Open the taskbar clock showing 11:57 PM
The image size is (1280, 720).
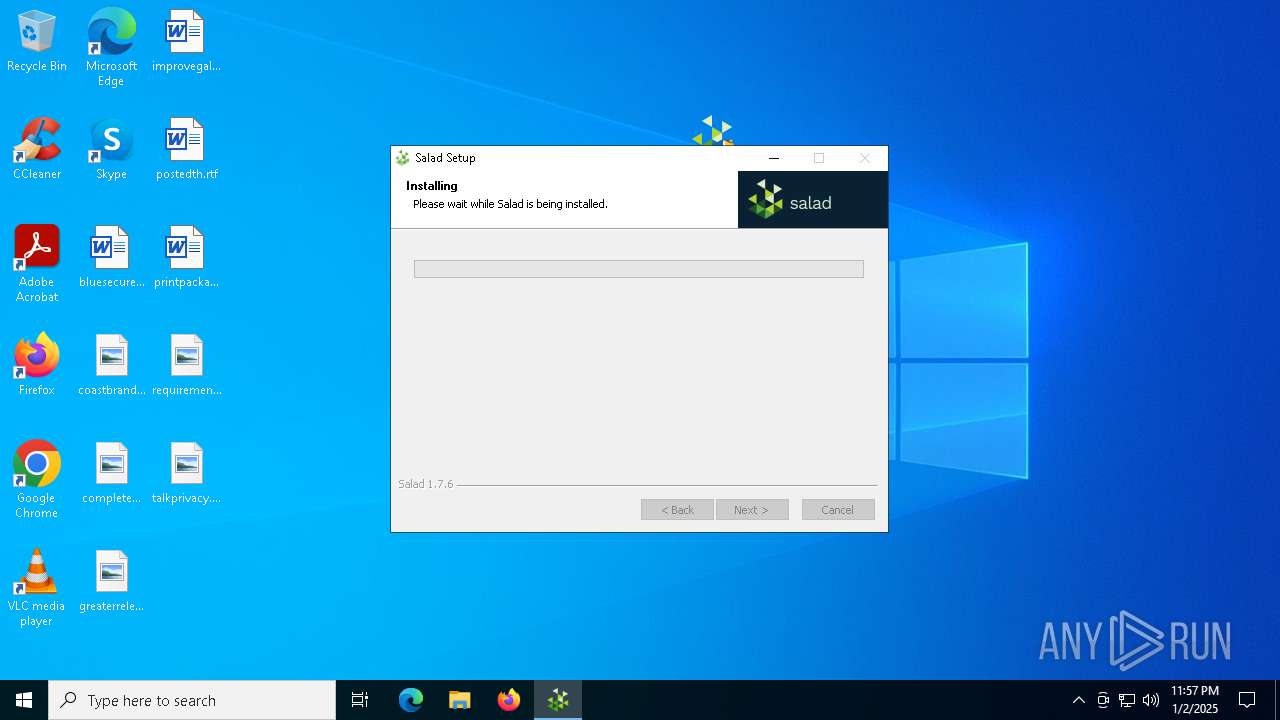(x=1195, y=700)
